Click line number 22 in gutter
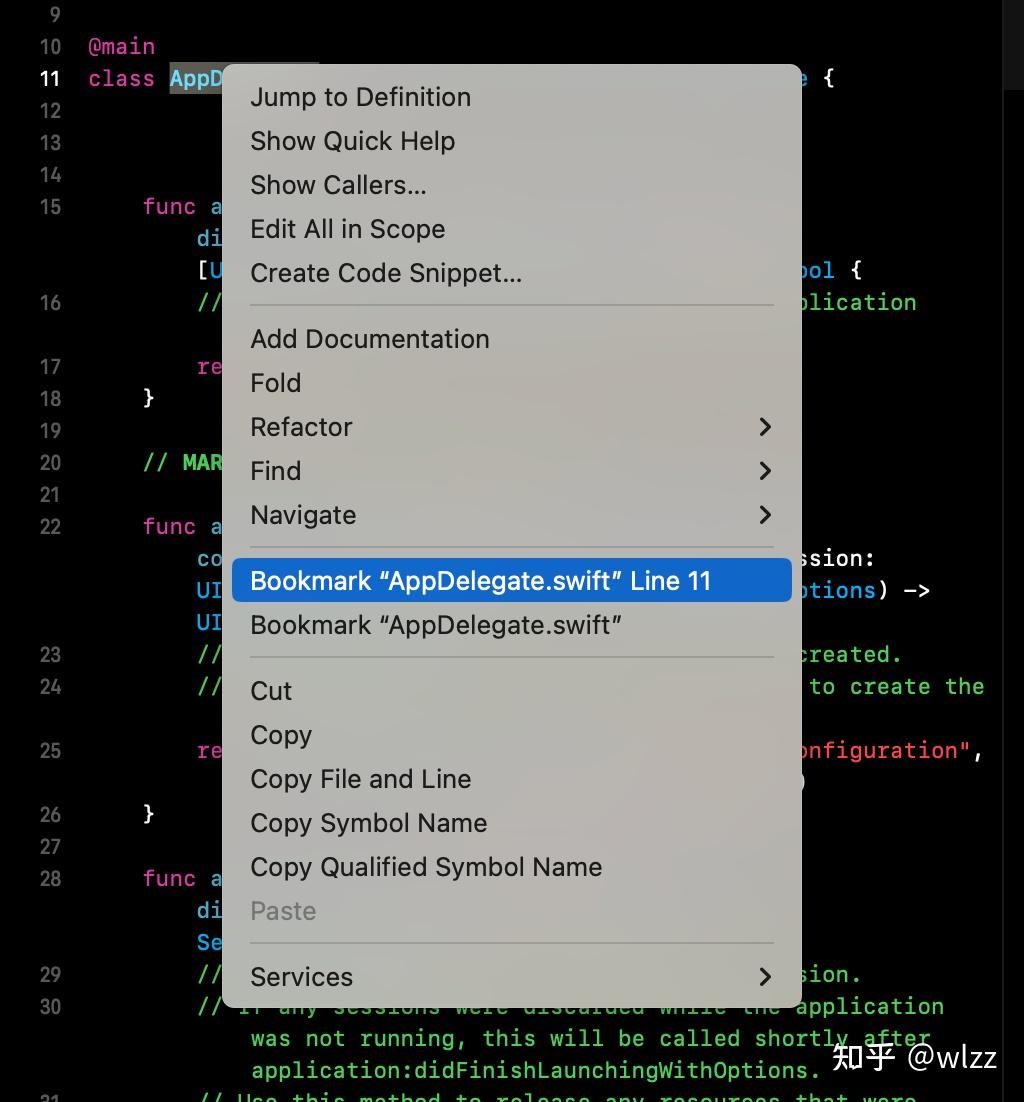The width and height of the screenshot is (1024, 1102). (x=50, y=527)
